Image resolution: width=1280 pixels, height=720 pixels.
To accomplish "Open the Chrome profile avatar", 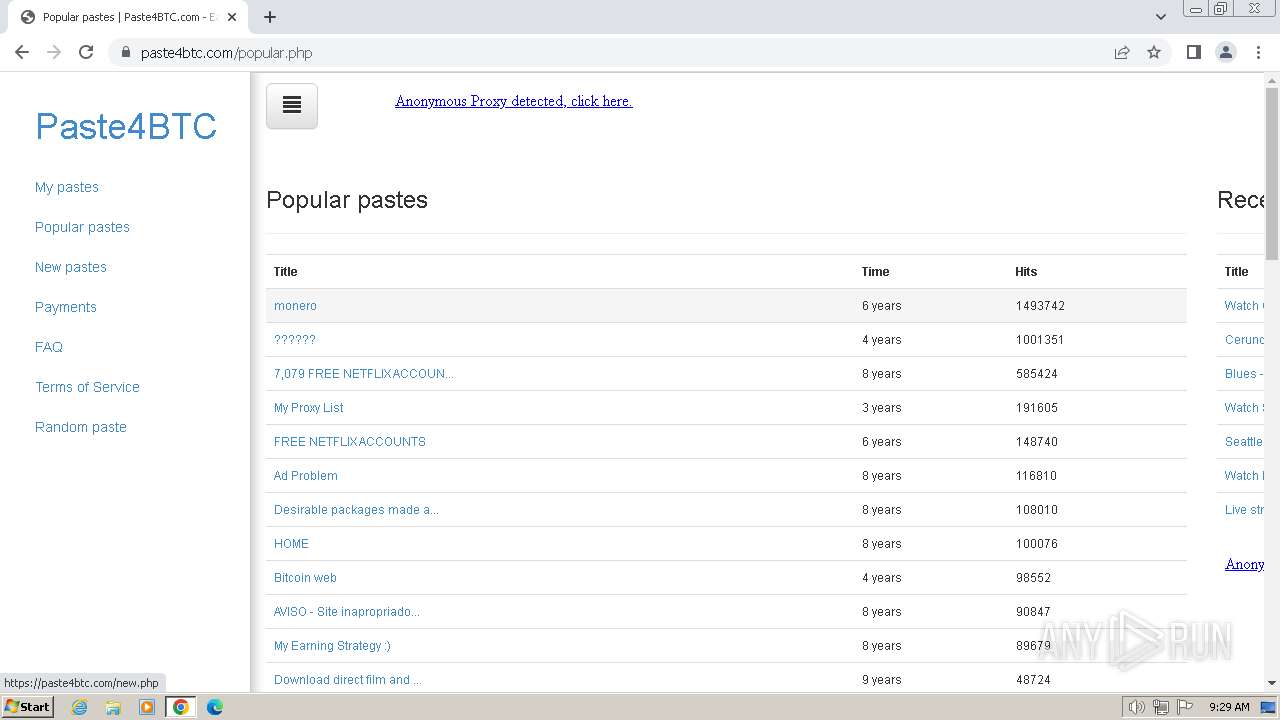I will tap(1226, 53).
